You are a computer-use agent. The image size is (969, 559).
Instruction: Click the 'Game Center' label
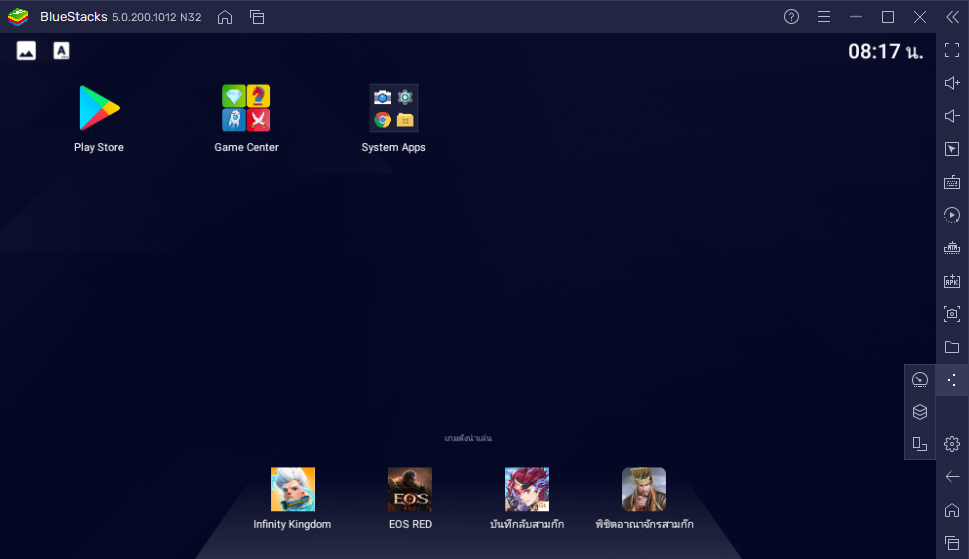246,147
